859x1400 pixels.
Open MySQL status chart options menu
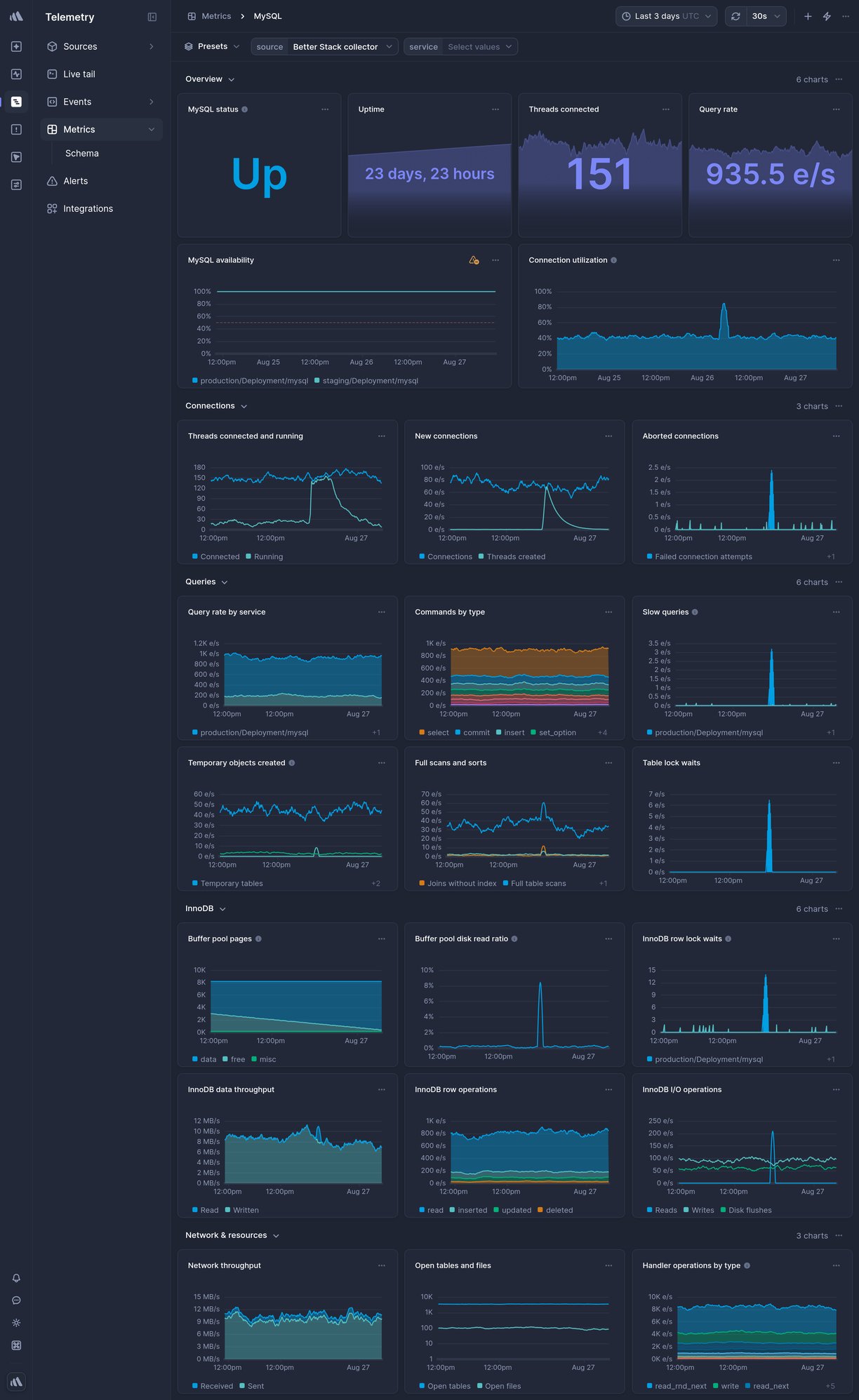click(325, 109)
